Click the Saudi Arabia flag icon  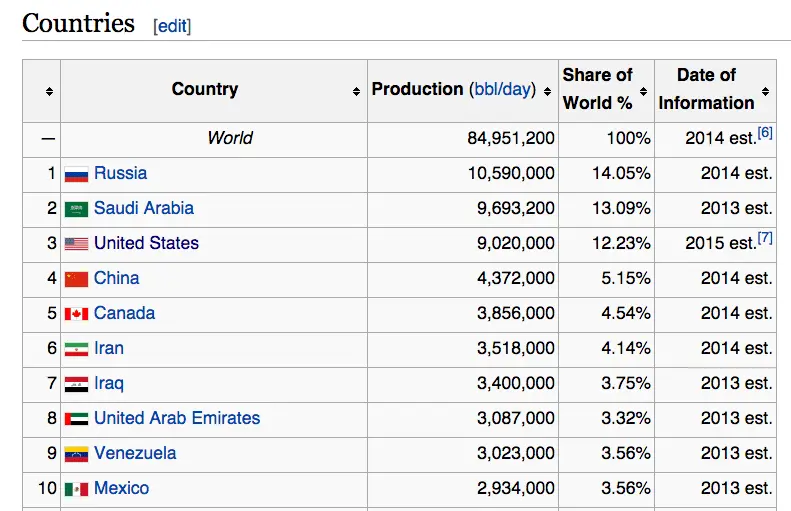pos(76,210)
